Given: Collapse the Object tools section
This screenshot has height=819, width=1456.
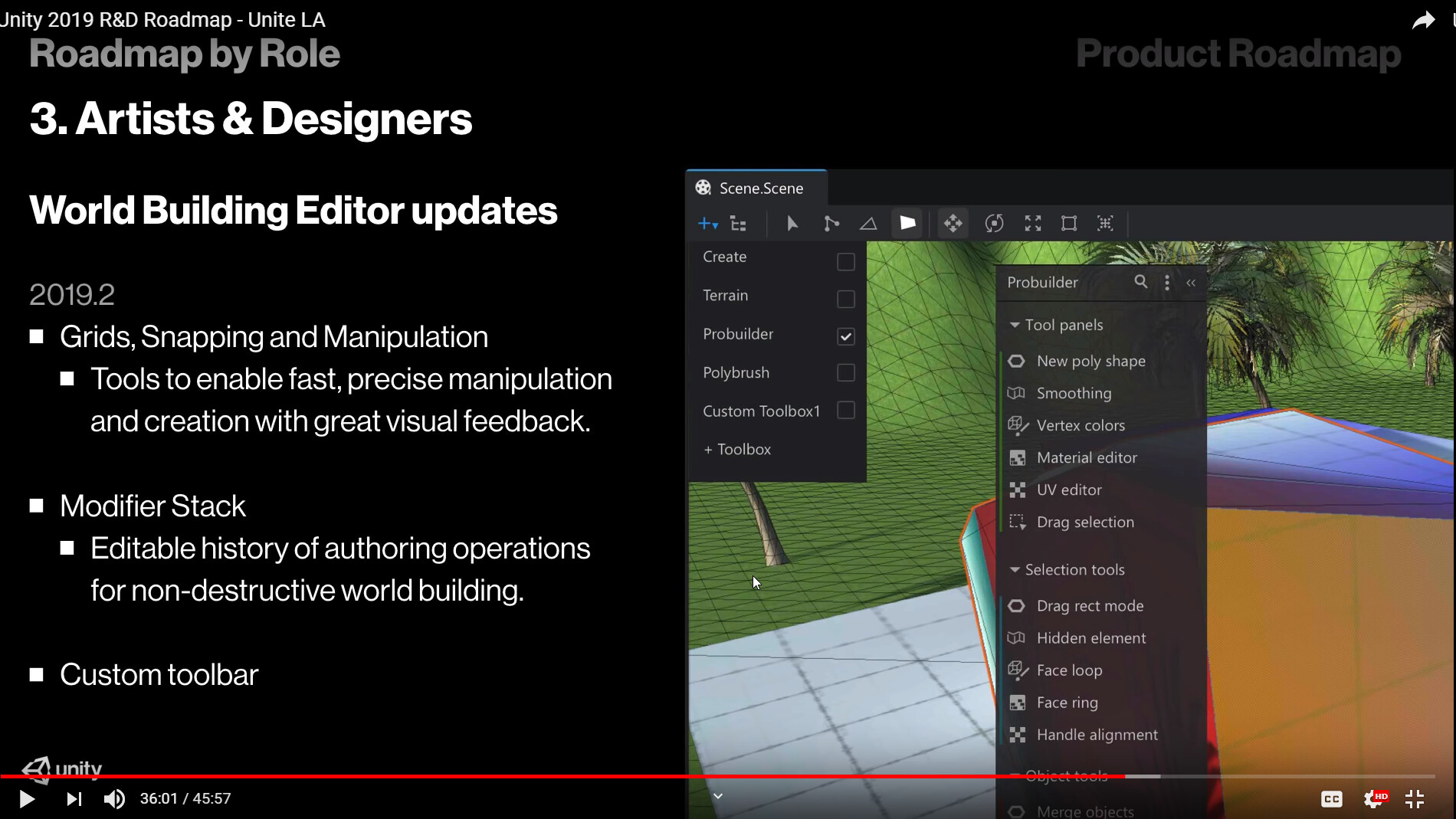Looking at the screenshot, I should coord(1015,776).
